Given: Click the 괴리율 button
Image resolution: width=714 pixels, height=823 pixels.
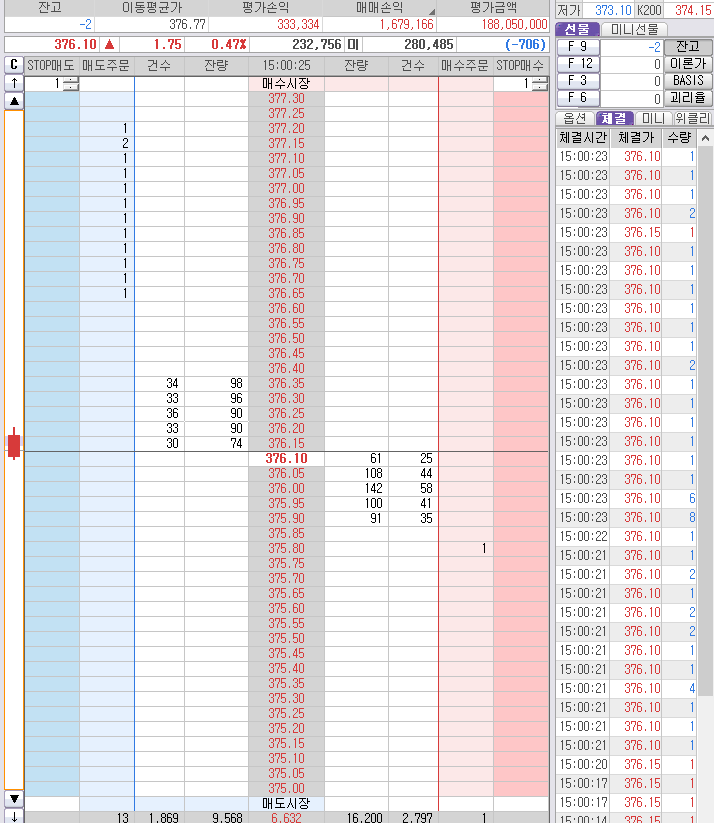Looking at the screenshot, I should 688,98.
